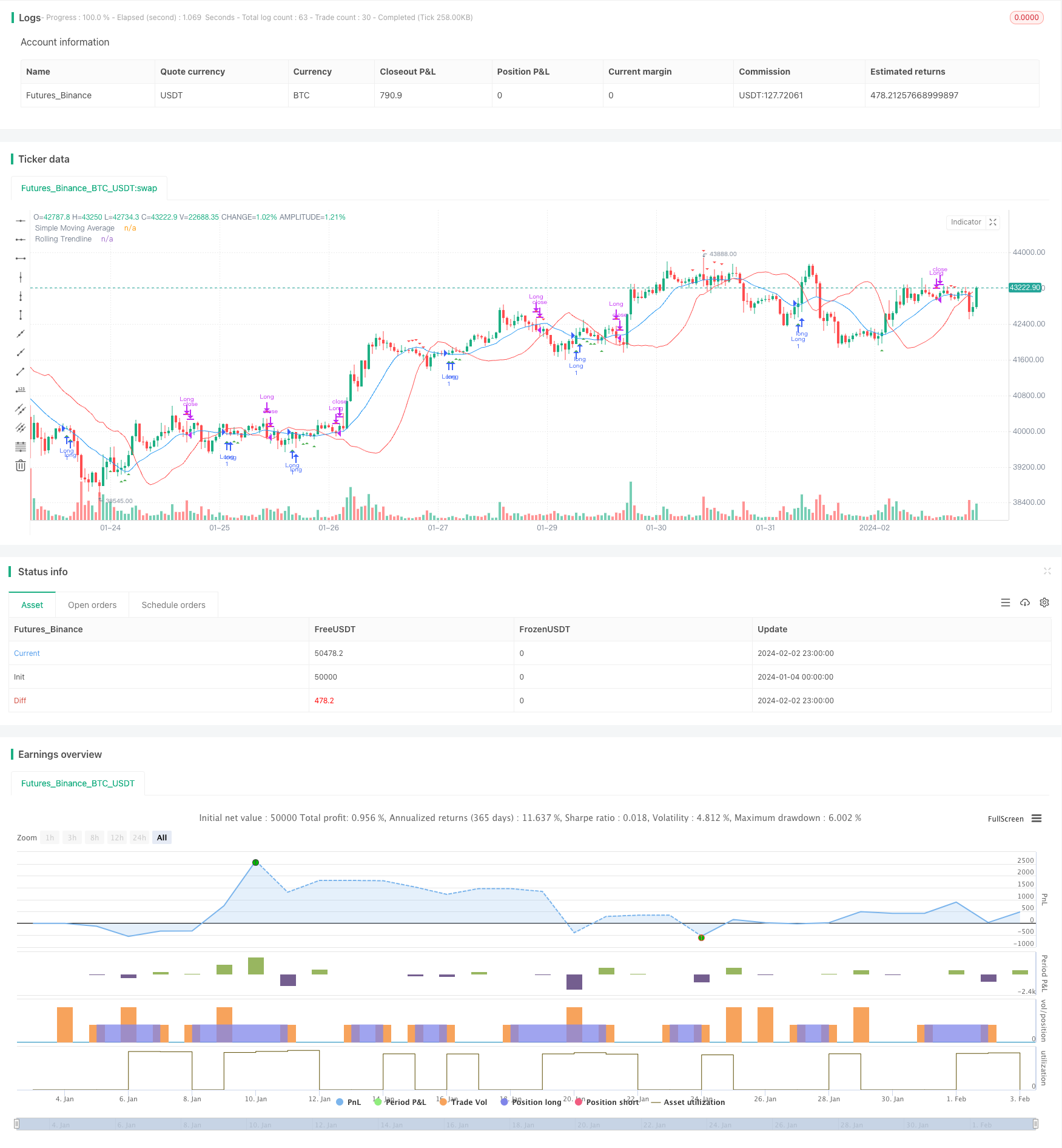Click the range navigator bar at 16. Jan
Image resolution: width=1062 pixels, height=1148 pixels.
click(457, 1124)
